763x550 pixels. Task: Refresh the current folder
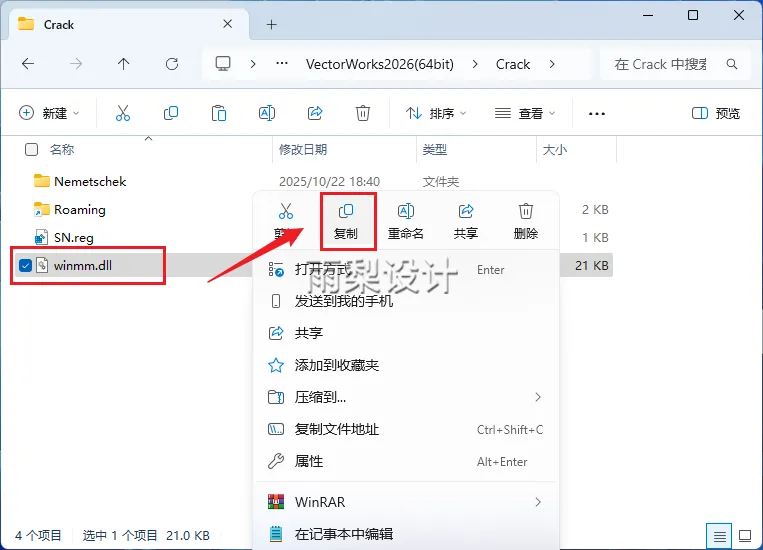[172, 64]
